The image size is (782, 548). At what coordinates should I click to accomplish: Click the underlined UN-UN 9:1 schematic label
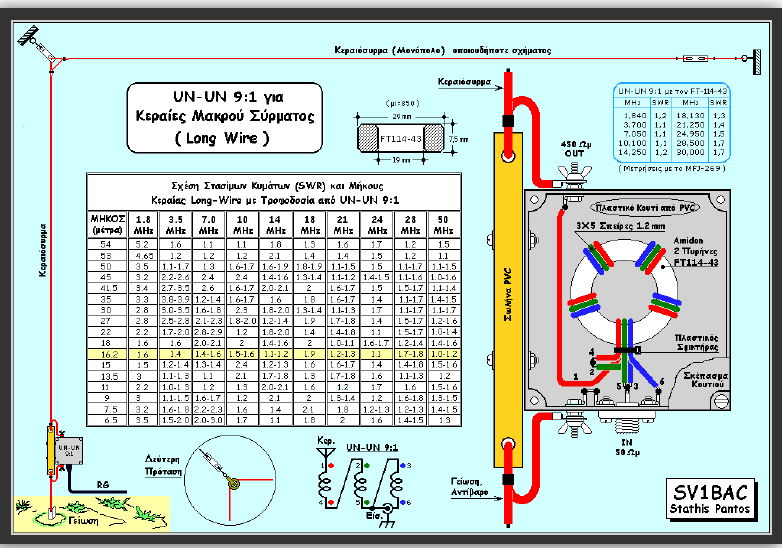(372, 447)
